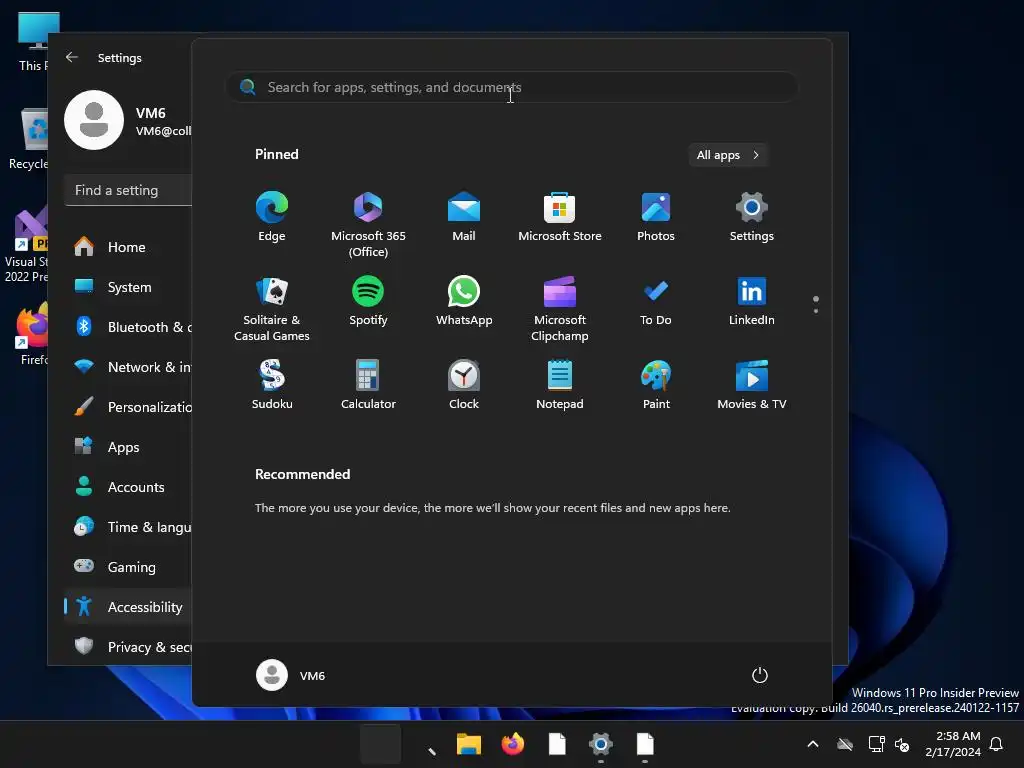
Task: Go to next page of pinned apps
Action: click(x=816, y=311)
